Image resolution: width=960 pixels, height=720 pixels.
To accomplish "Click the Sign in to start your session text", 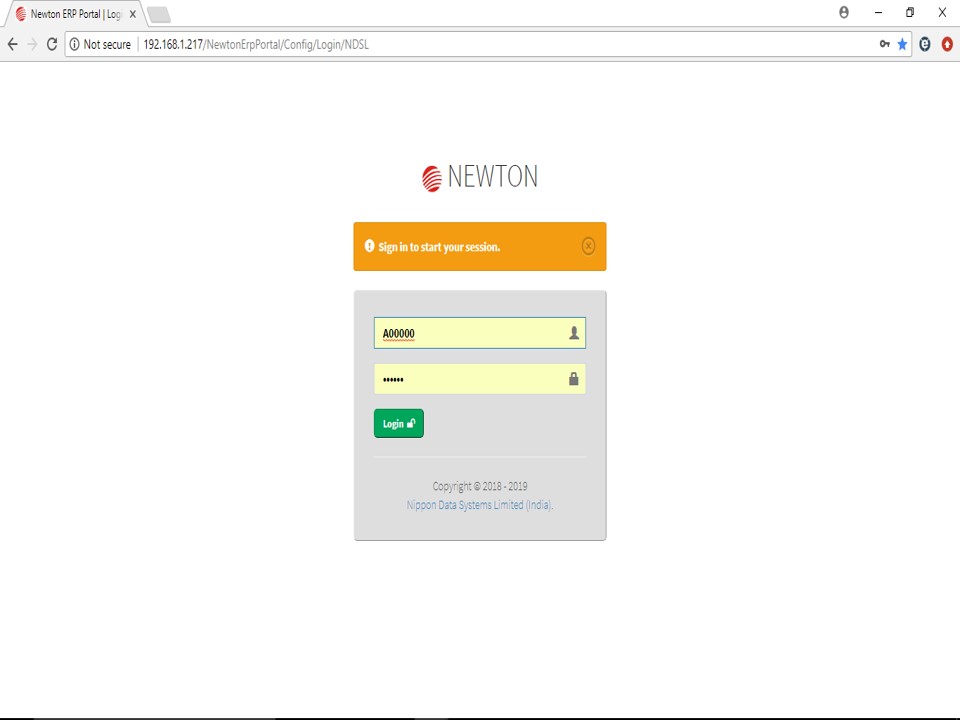I will click(x=439, y=247).
